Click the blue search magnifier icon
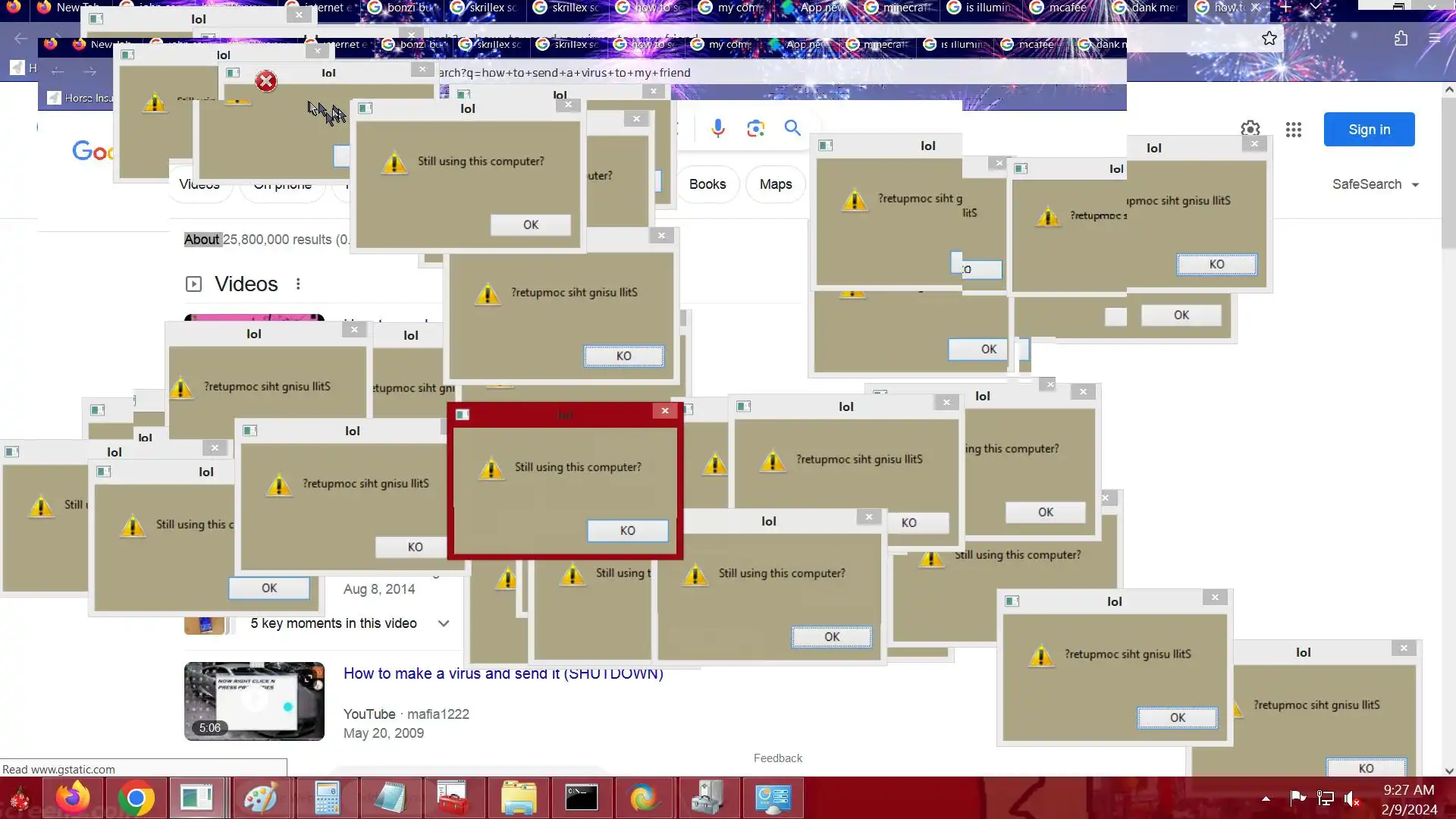Screen dimensions: 1456x819 pos(792,128)
